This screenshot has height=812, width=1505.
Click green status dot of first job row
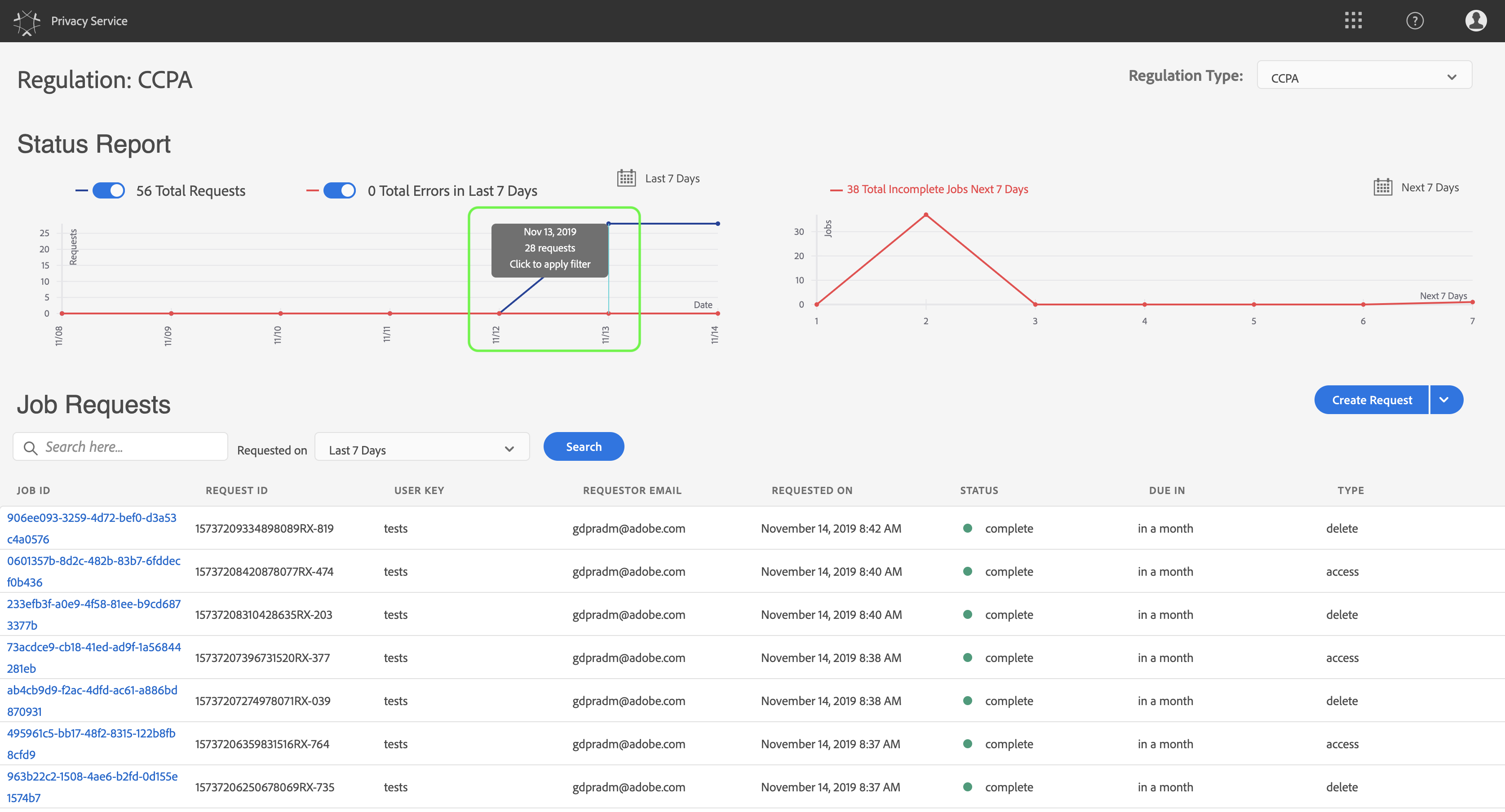tap(968, 528)
